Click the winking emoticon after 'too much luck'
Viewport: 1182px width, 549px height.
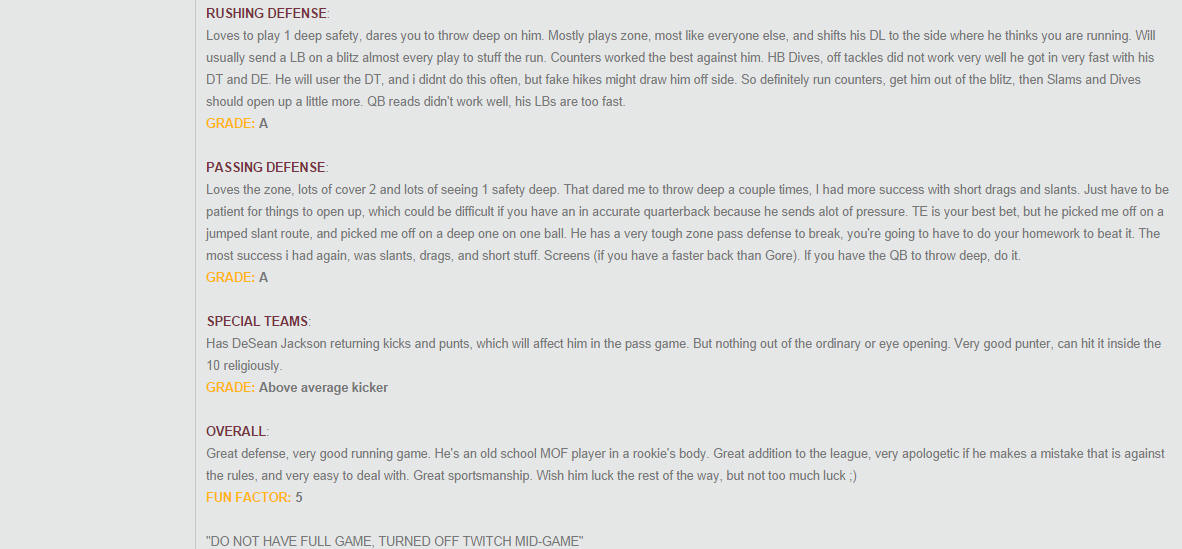pyautogui.click(x=851, y=476)
